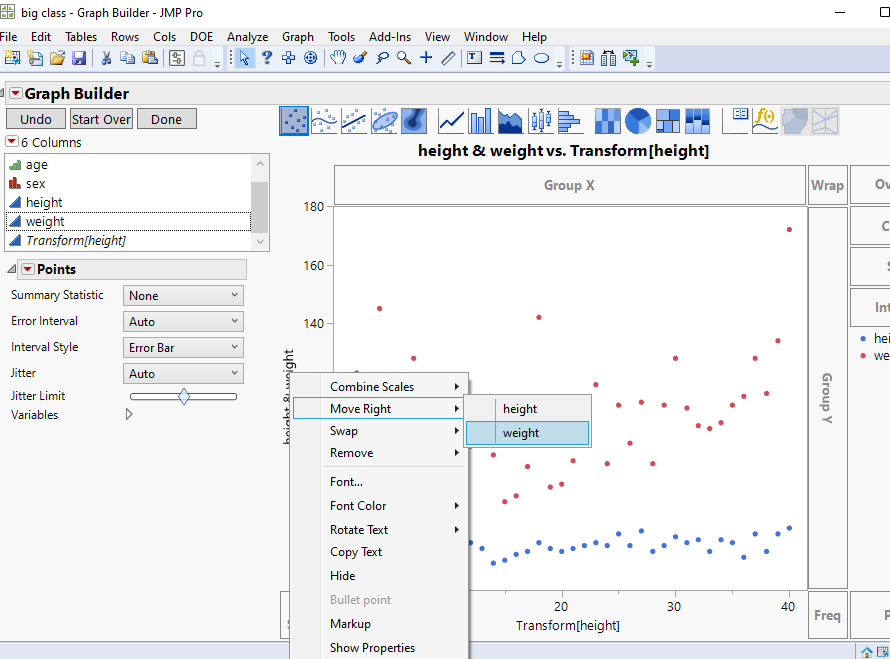Select the Grabber hand tool in the toolbar

click(x=337, y=57)
